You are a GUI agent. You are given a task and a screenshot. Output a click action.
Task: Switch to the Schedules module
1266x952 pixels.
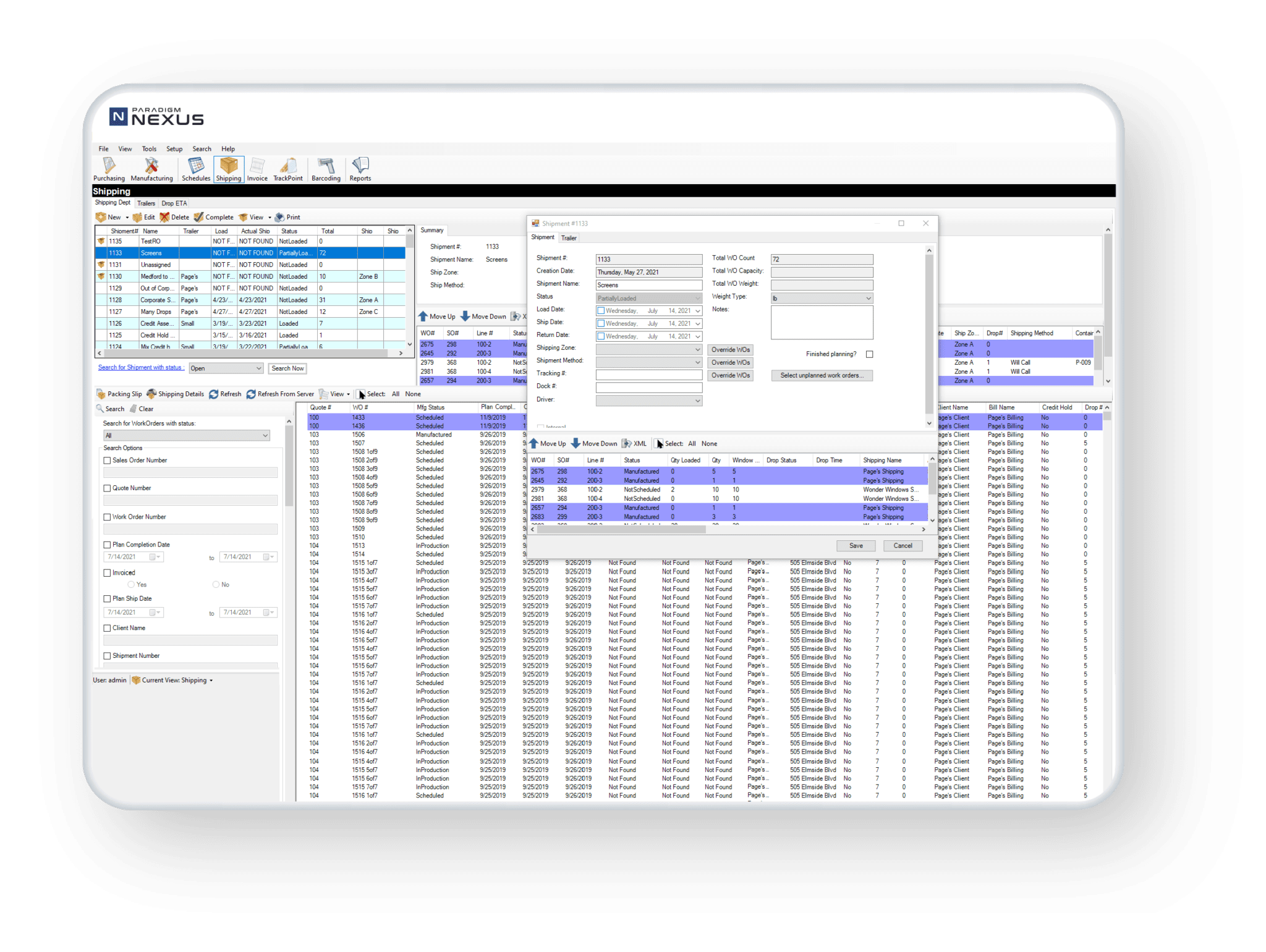(196, 169)
